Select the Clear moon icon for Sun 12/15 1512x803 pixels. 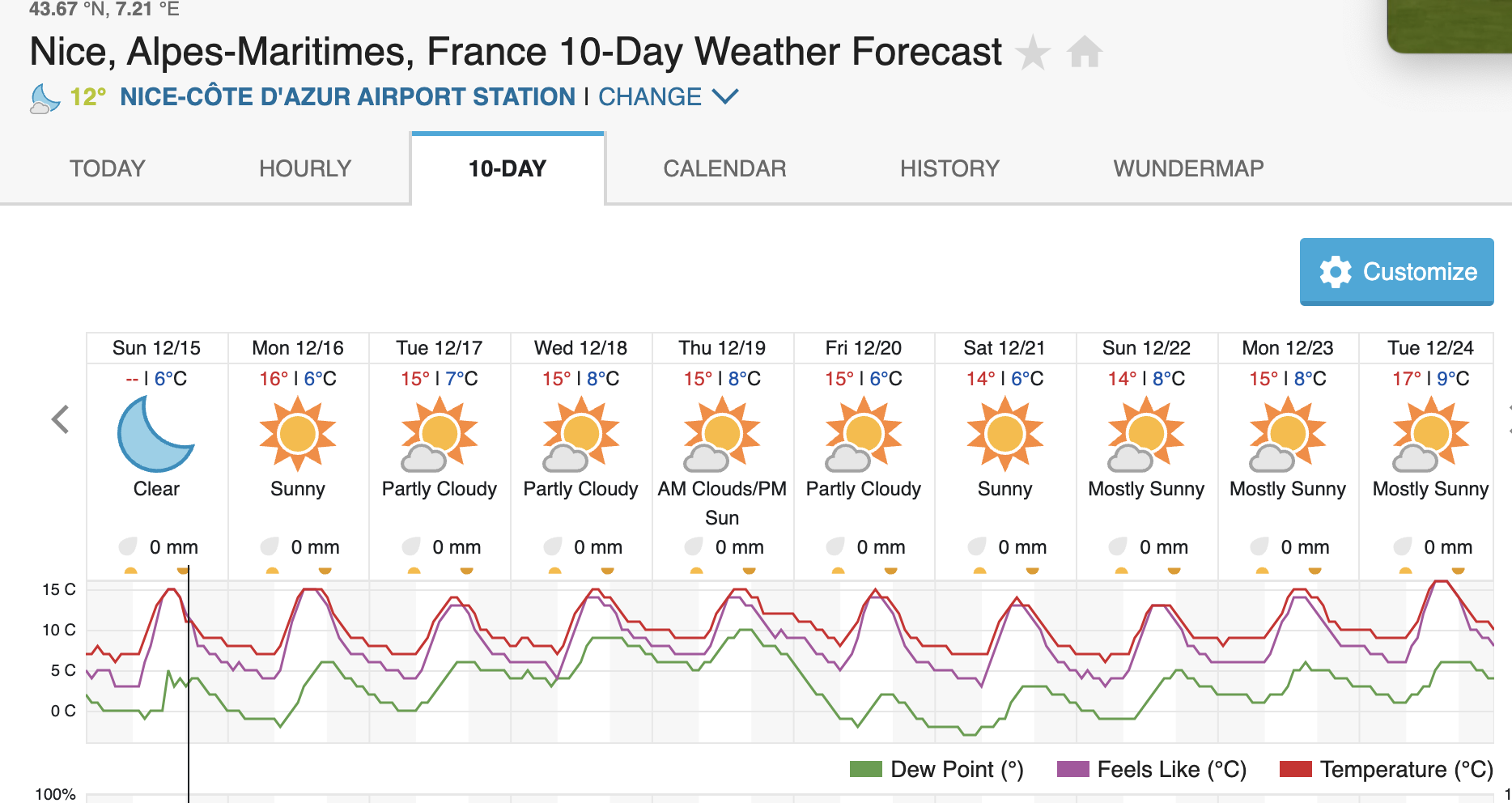point(155,434)
